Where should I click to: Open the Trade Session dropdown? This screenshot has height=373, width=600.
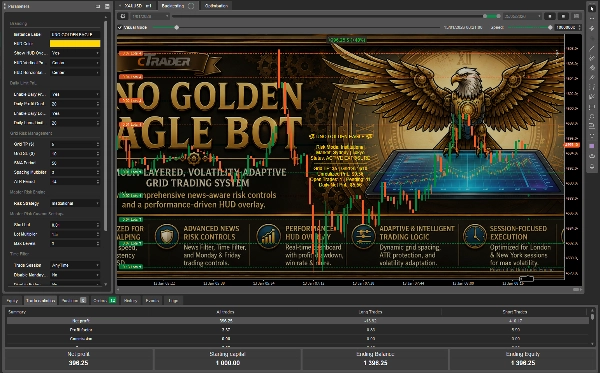coord(75,265)
